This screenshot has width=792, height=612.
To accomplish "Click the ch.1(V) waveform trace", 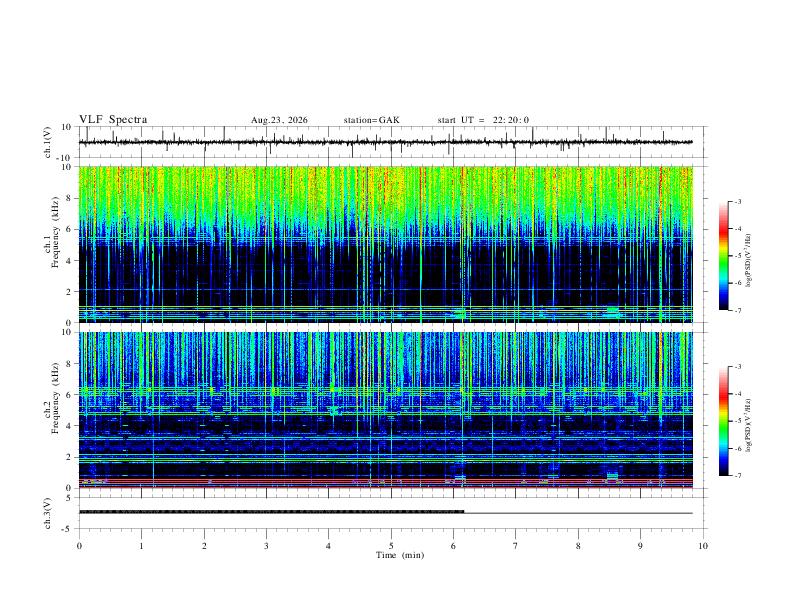I will click(385, 142).
